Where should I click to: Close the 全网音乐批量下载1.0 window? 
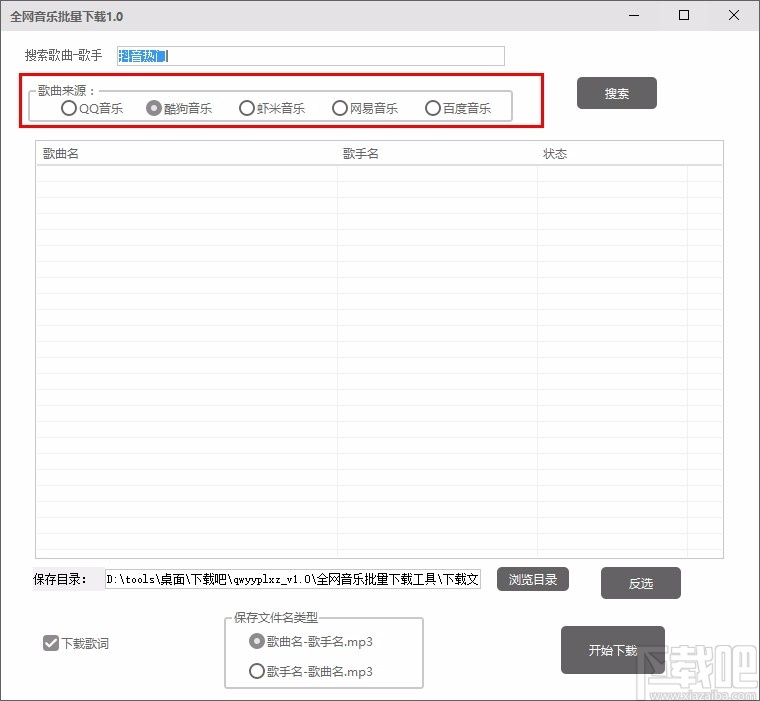point(734,16)
